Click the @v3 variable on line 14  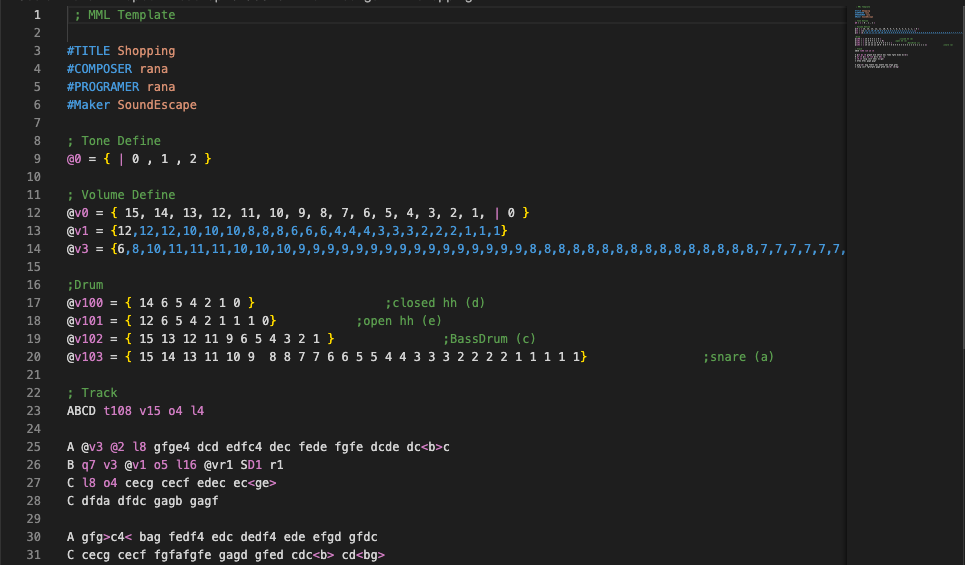(x=78, y=249)
